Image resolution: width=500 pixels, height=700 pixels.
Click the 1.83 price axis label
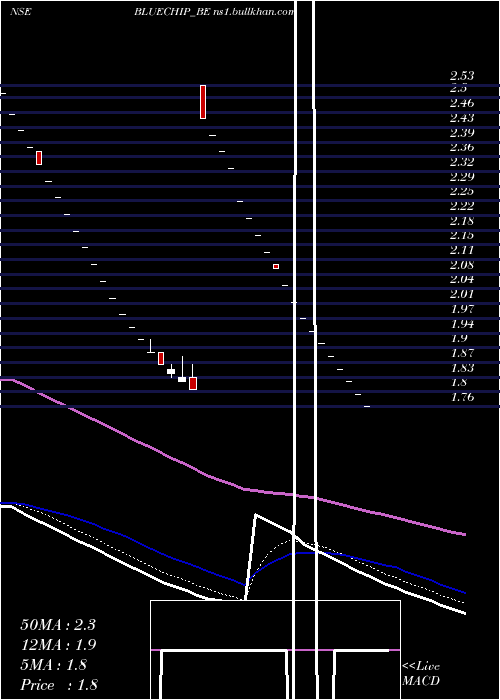462,367
